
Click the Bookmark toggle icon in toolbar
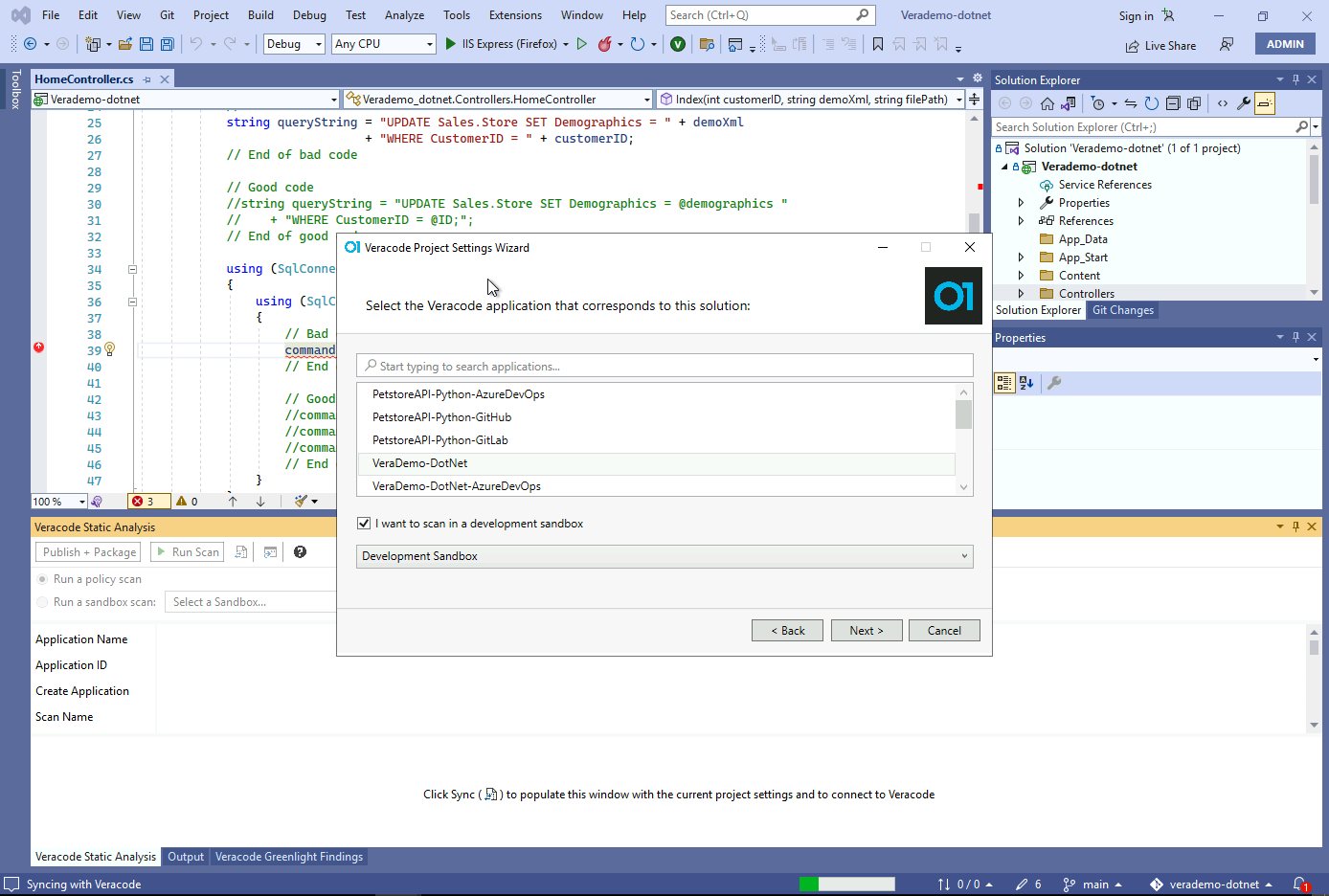(878, 44)
